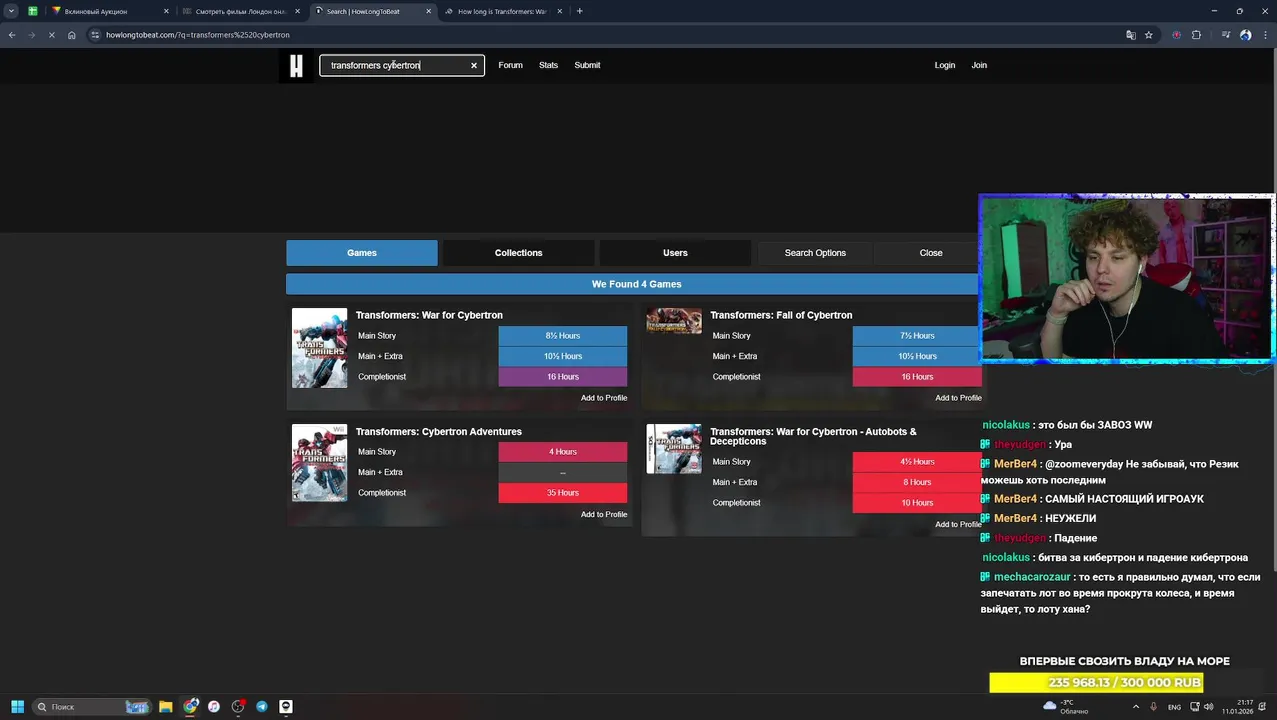The image size is (1277, 720).
Task: Open the Chrome profile avatar
Action: (x=1246, y=35)
